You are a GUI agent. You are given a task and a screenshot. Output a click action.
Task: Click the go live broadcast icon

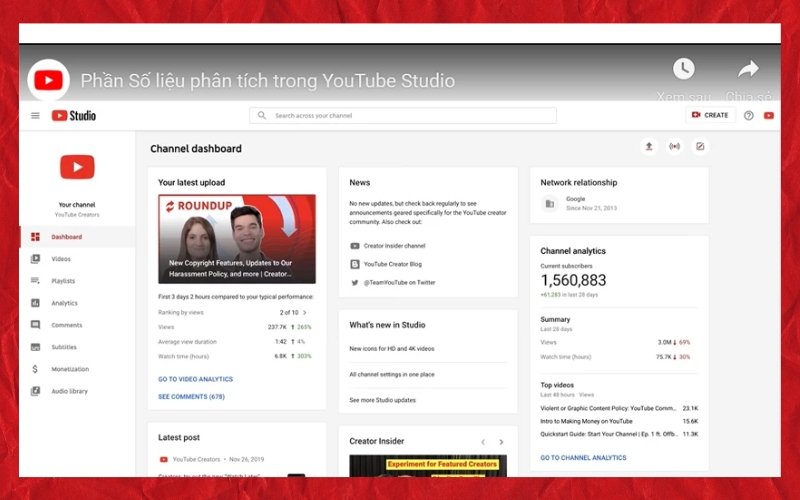[674, 146]
